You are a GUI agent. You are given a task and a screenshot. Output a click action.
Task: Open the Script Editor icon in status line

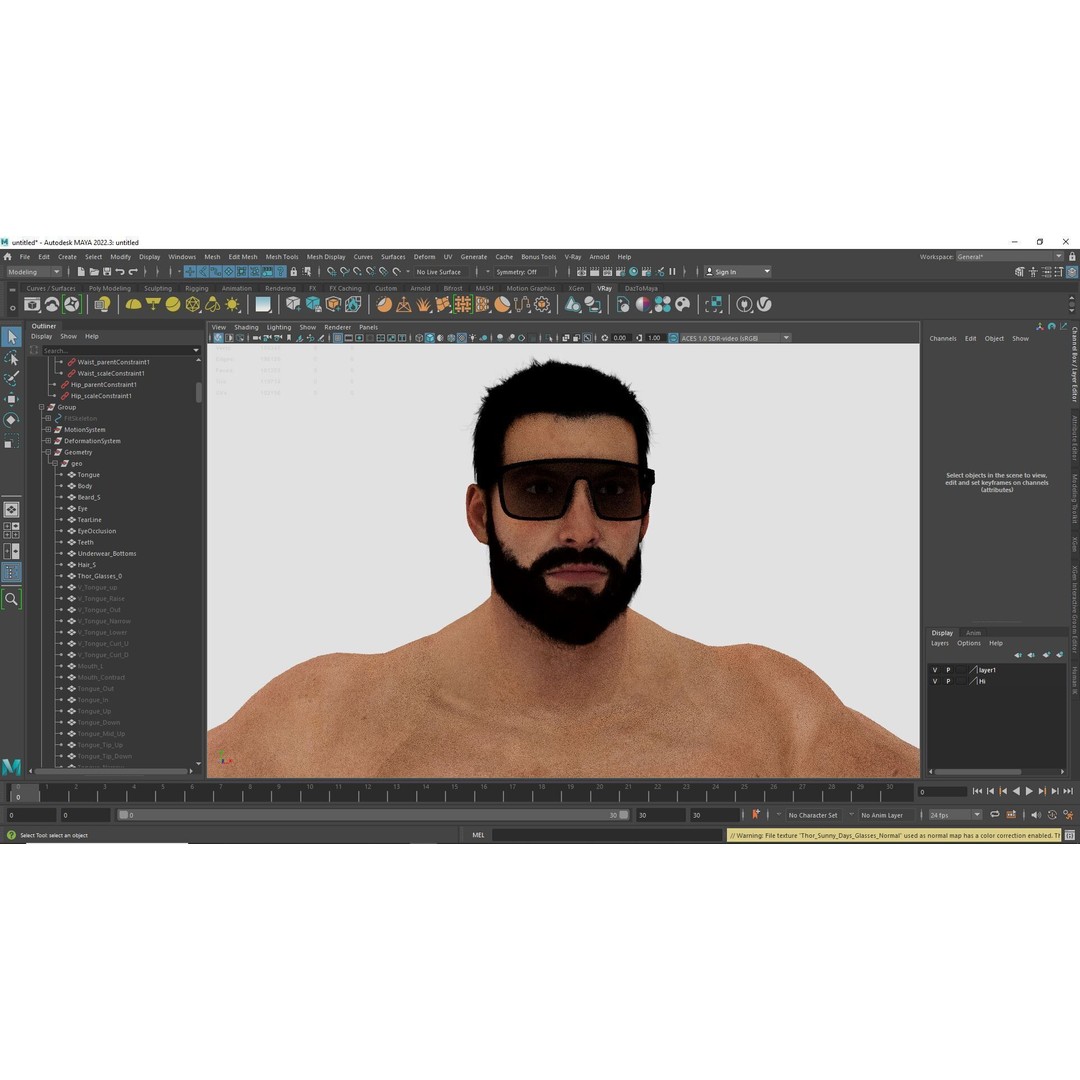point(1070,835)
